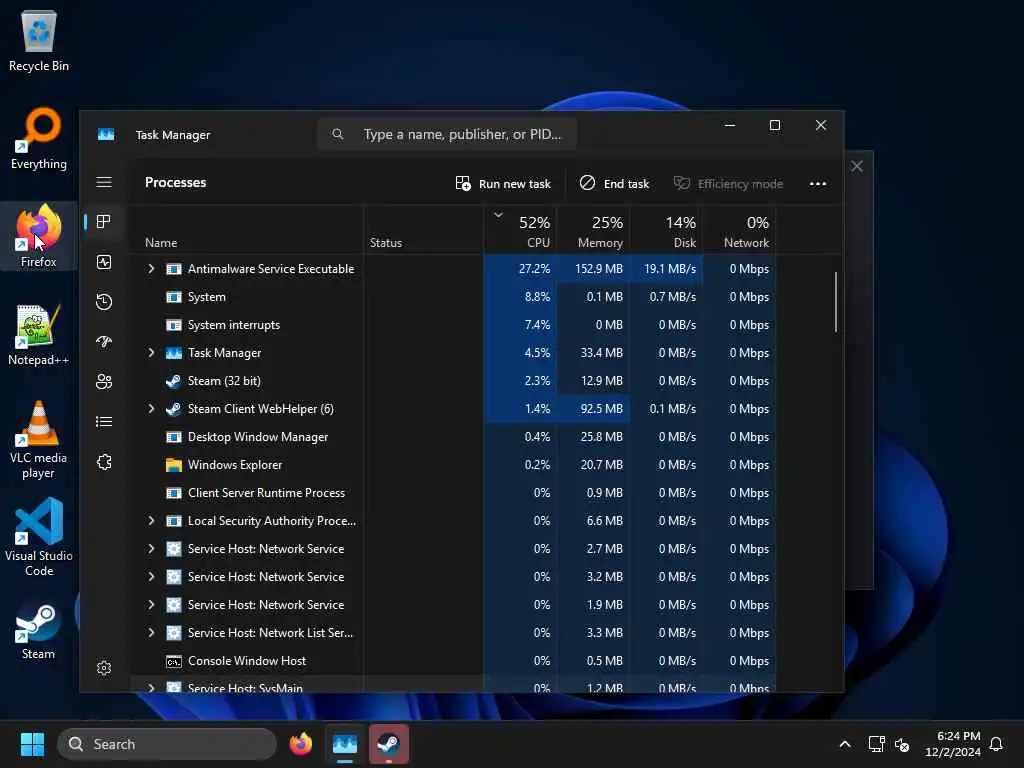Click the Windows Explorer folder process icon
Viewport: 1024px width, 768px height.
(174, 465)
